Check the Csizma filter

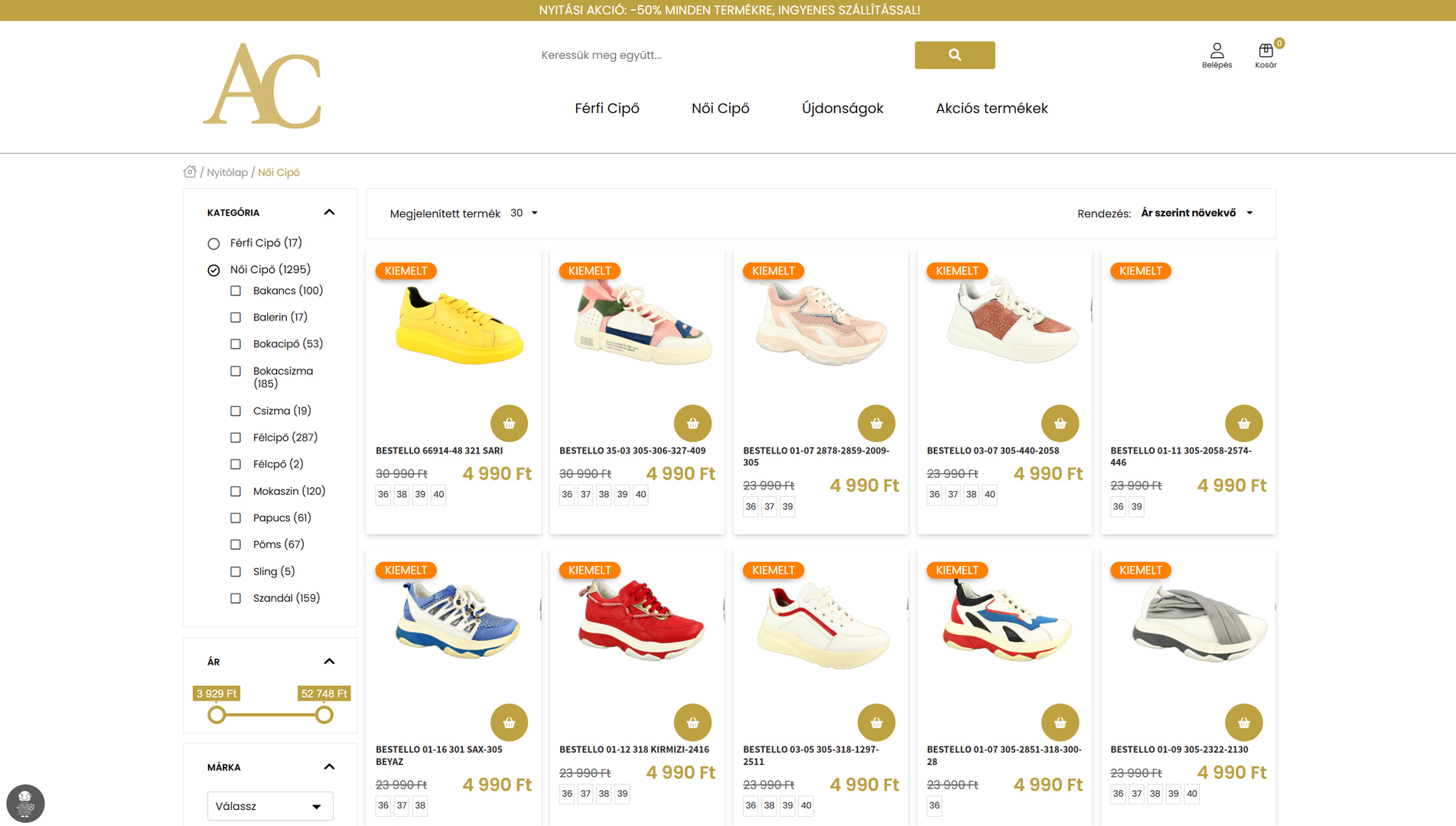pos(236,411)
